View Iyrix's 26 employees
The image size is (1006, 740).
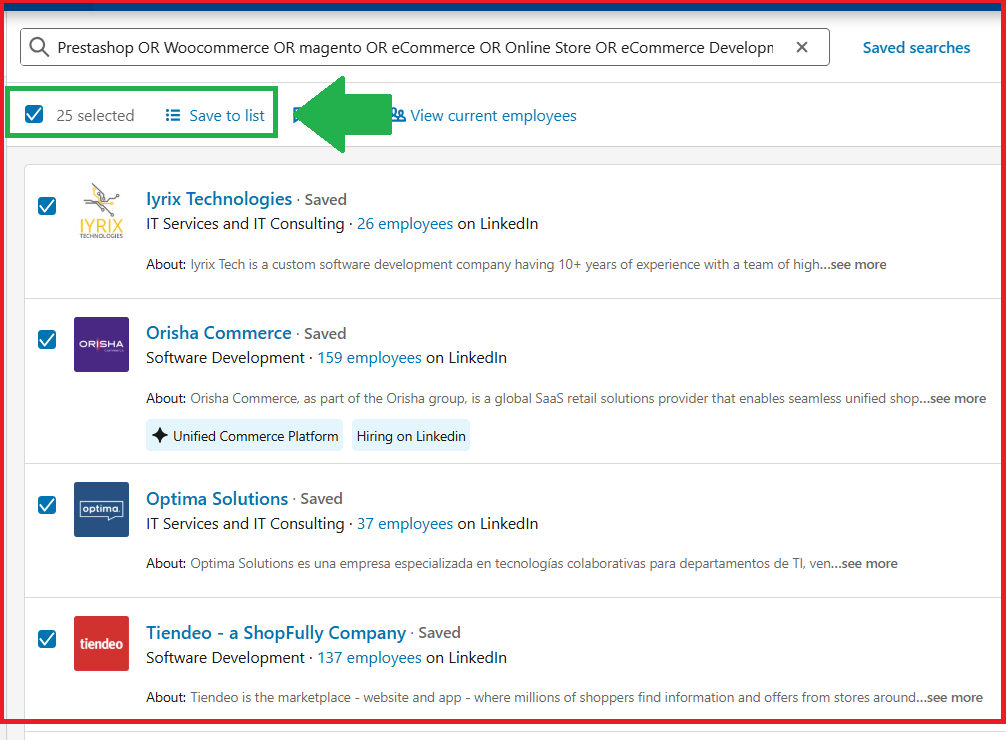click(x=405, y=224)
